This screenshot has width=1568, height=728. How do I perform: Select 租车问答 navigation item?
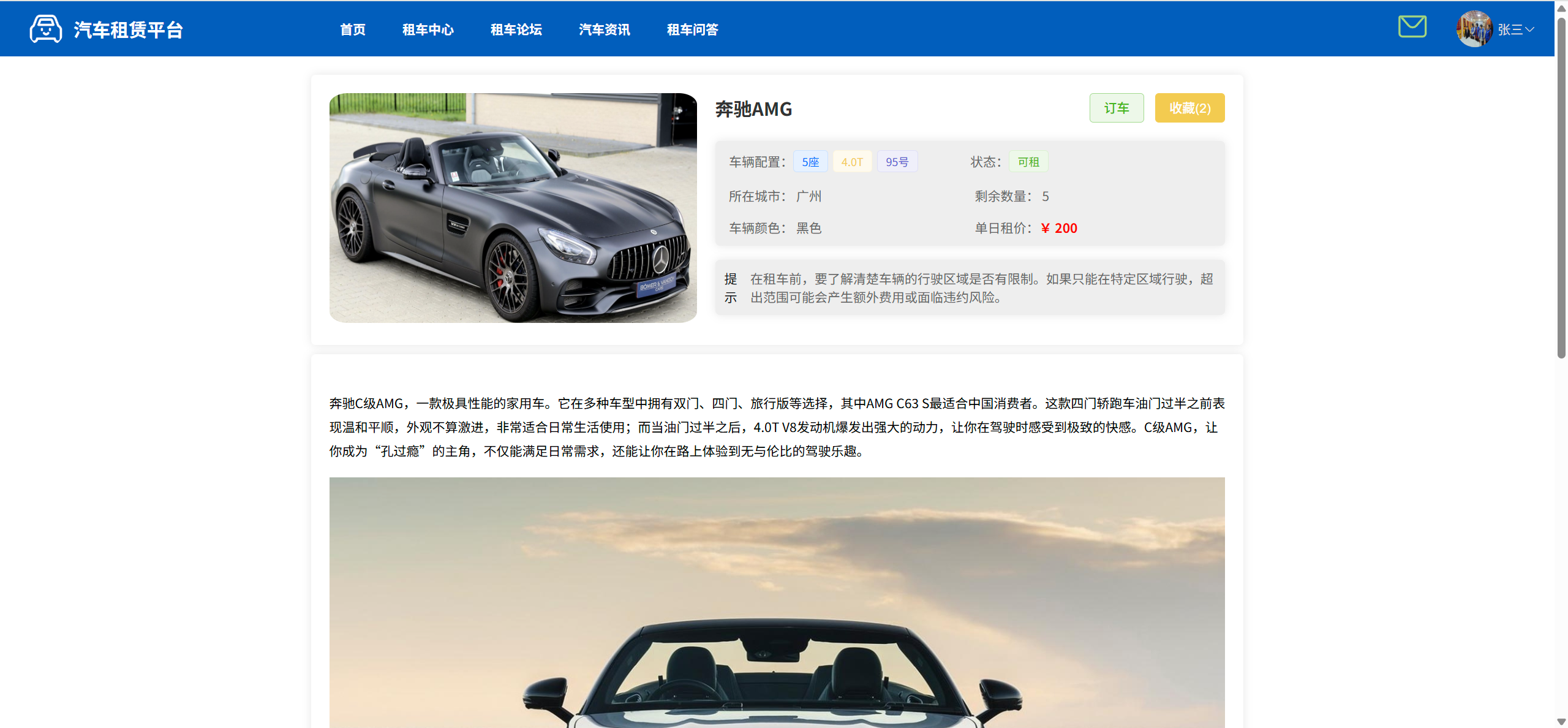(x=692, y=29)
